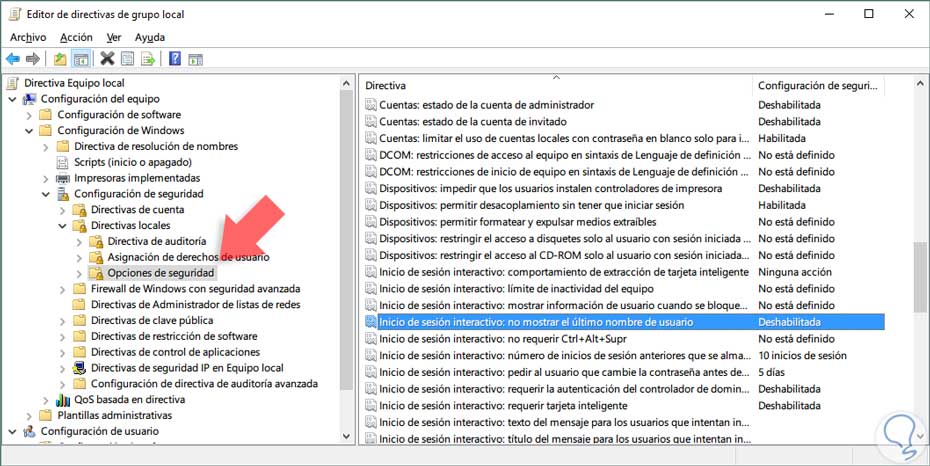The height and width of the screenshot is (466, 930).
Task: Sort by Configuración de seguridad column header
Action: (x=818, y=85)
